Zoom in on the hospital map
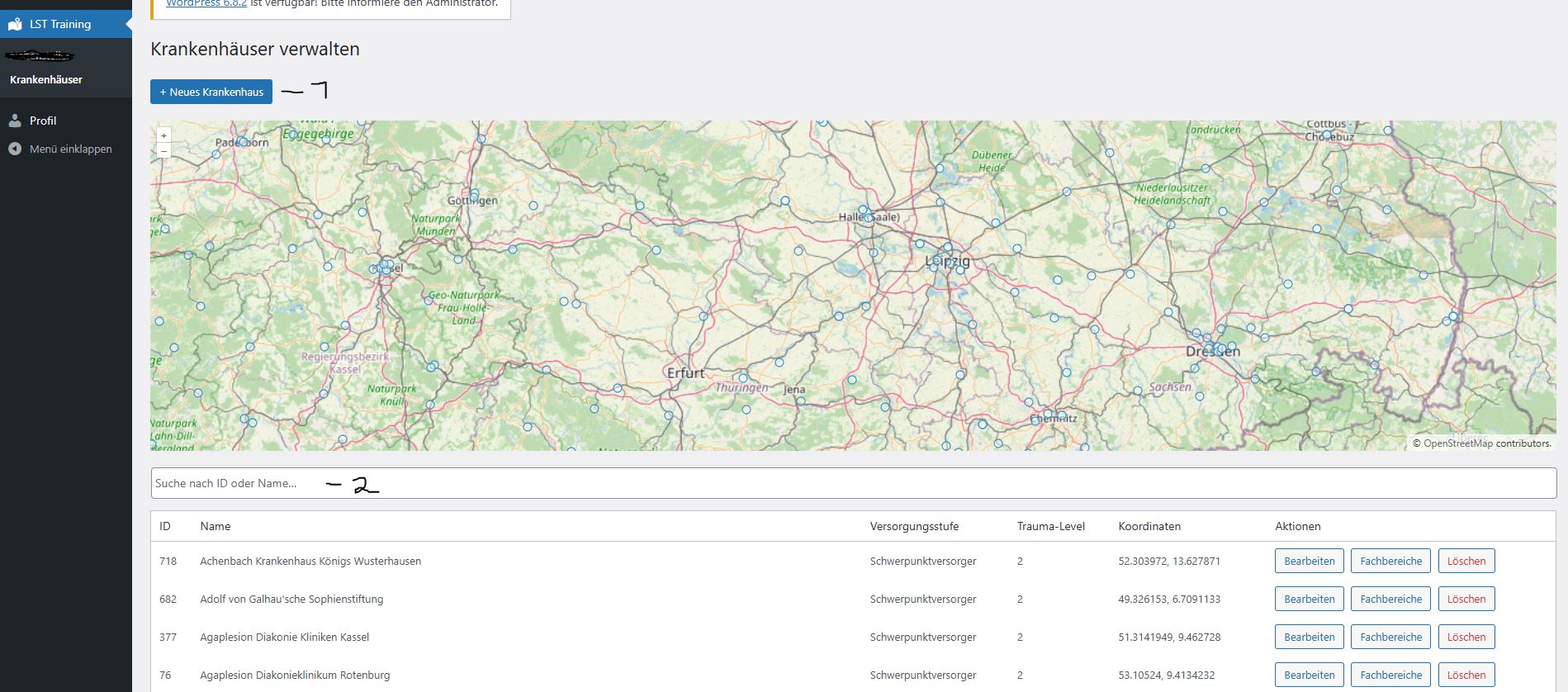 (x=163, y=135)
